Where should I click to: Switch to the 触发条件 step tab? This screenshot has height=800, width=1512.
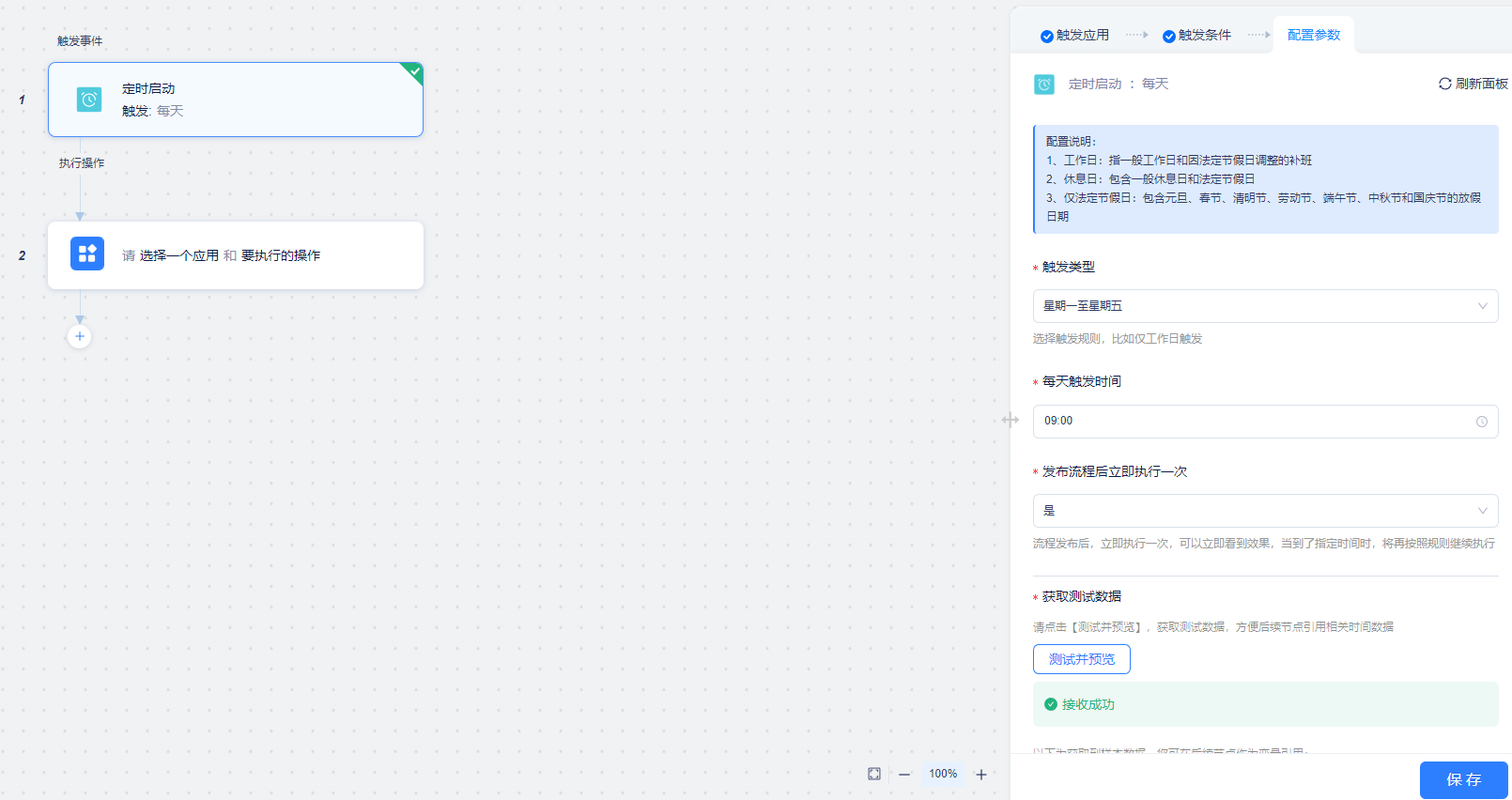(x=1197, y=36)
